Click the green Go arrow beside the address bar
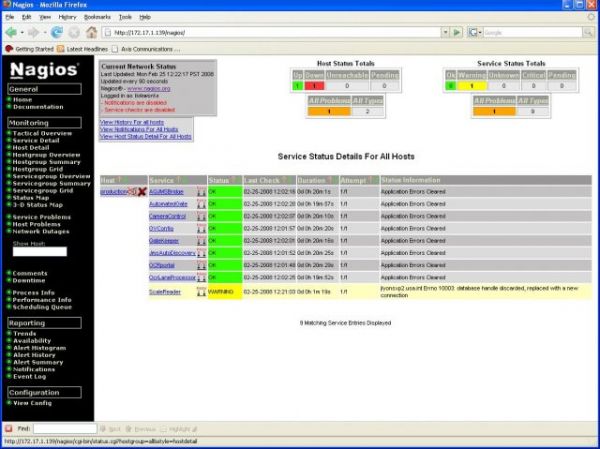 point(459,32)
